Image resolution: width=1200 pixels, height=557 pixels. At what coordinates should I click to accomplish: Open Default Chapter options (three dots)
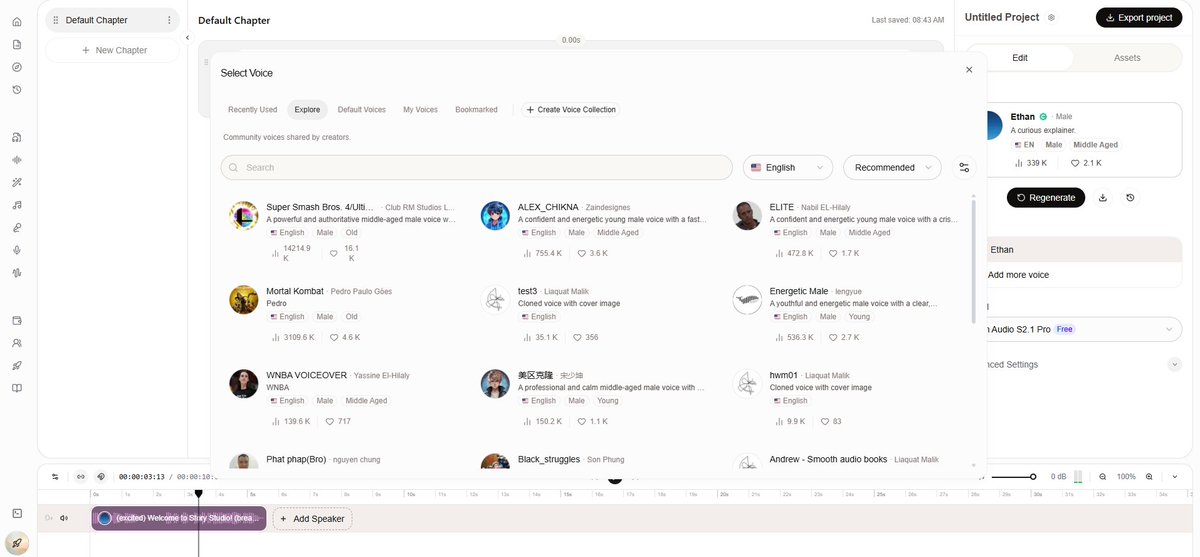[168, 20]
